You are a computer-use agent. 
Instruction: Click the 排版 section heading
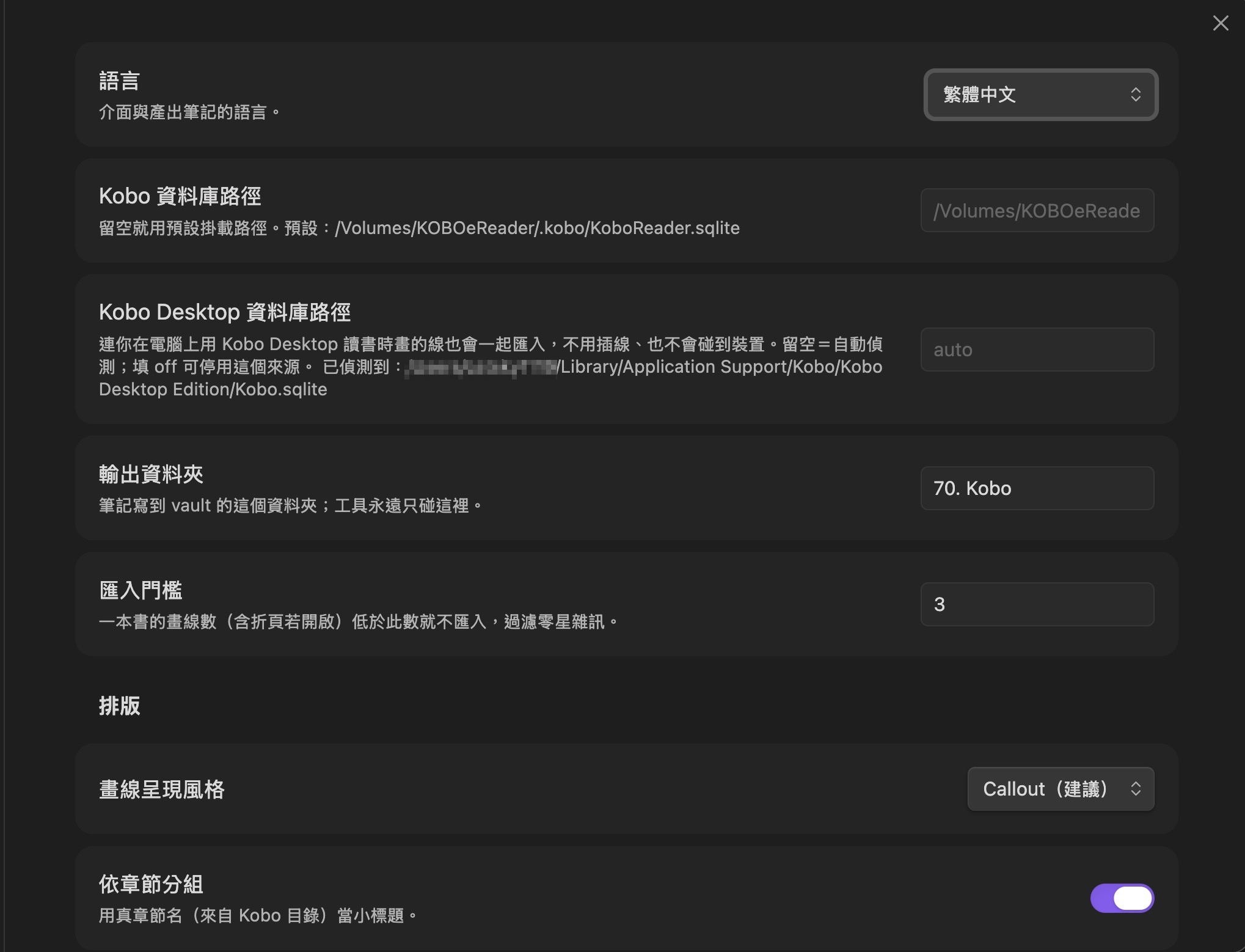(120, 706)
